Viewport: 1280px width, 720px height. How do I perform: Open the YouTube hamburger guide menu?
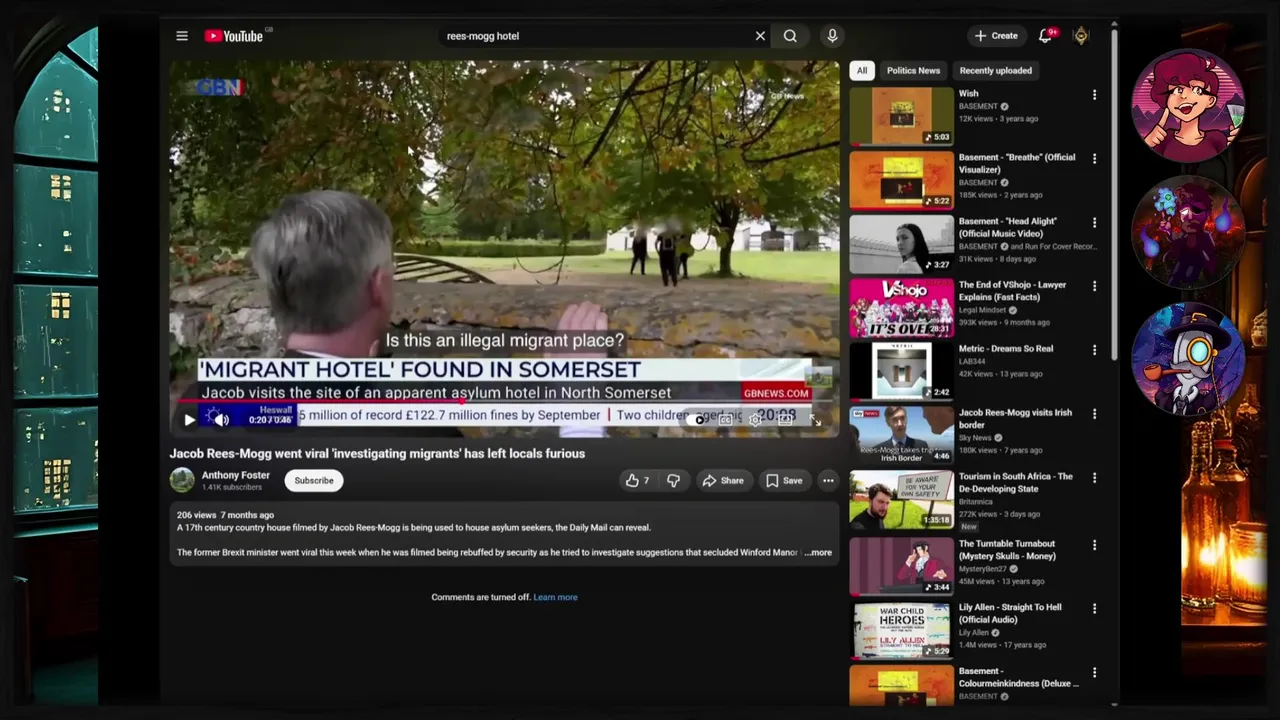click(182, 36)
